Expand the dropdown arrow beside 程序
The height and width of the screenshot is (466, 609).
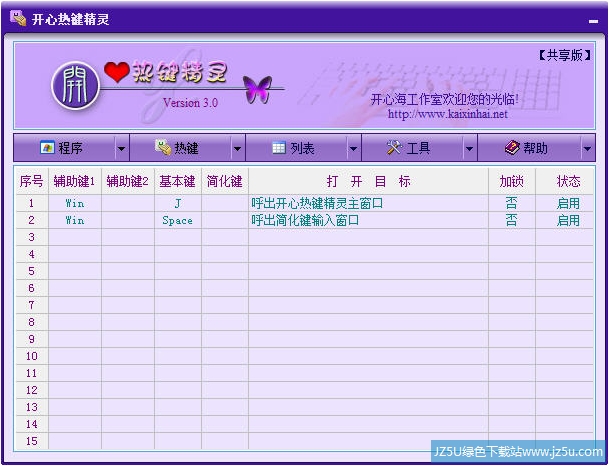point(122,148)
